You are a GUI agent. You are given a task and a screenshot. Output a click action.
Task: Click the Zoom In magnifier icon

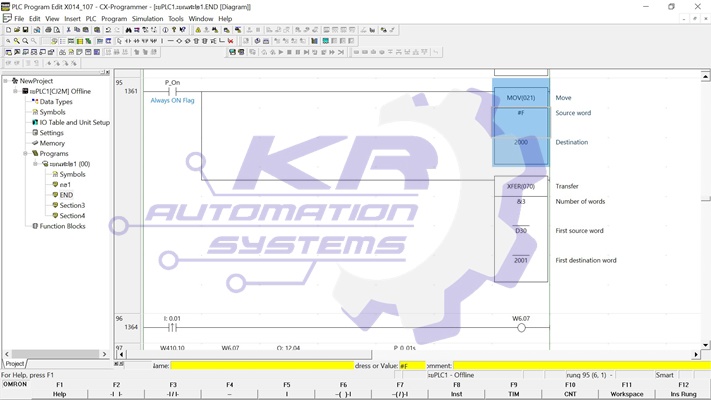17,41
